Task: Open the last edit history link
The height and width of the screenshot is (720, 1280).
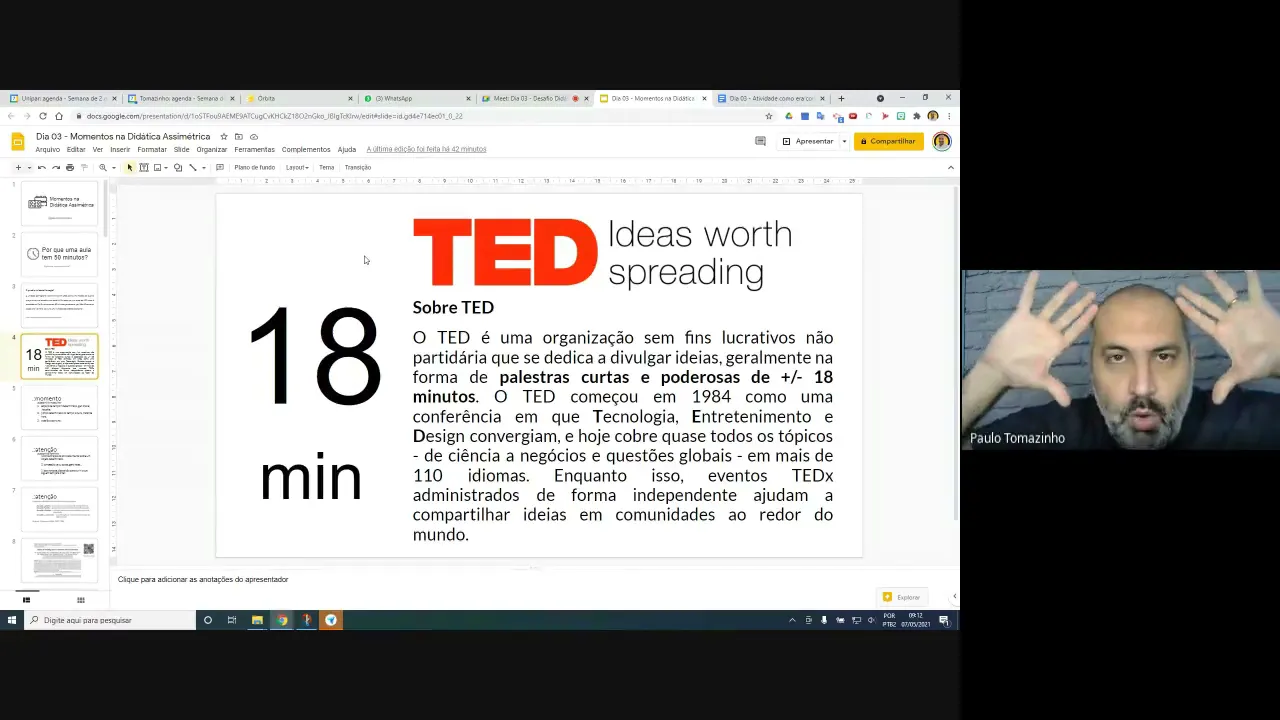Action: click(426, 149)
